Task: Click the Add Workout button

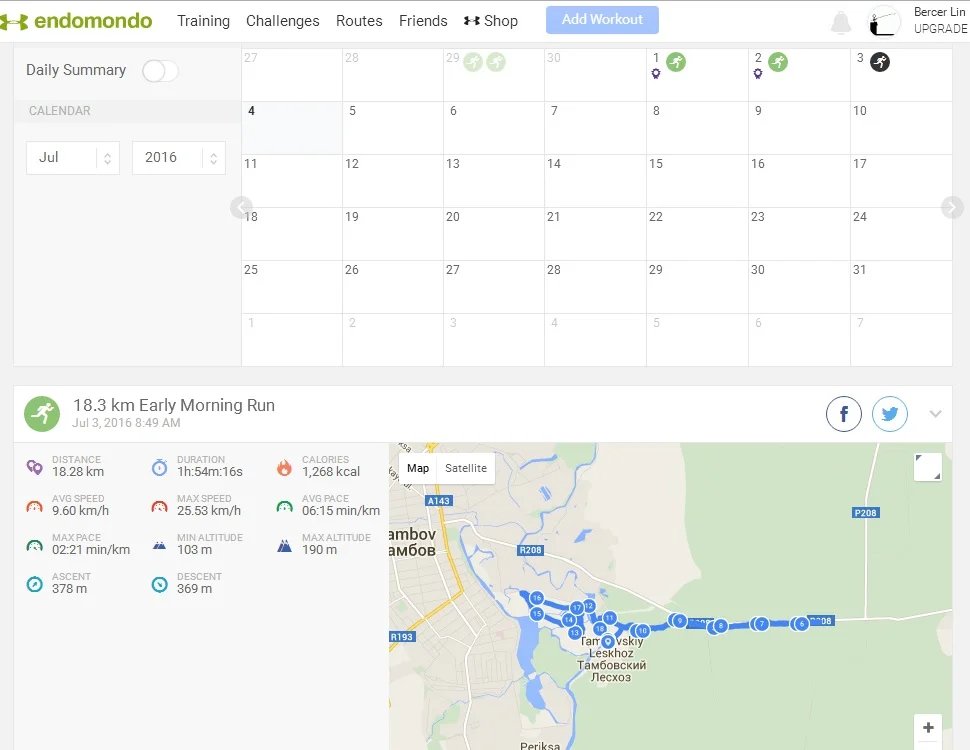Action: [x=602, y=20]
